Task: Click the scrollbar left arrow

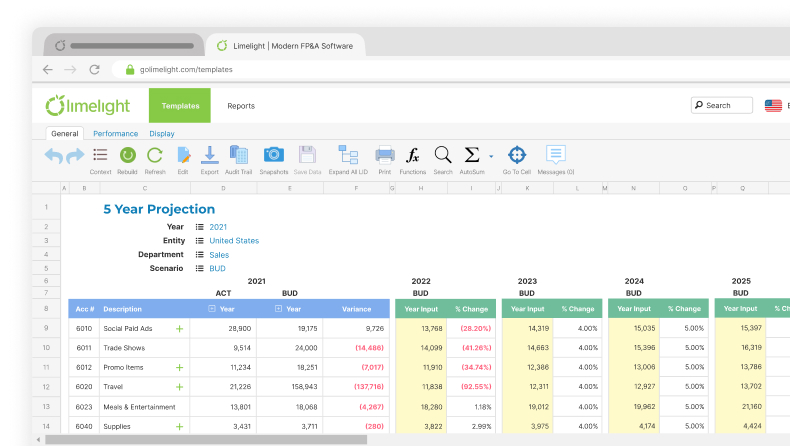Action: [38, 440]
